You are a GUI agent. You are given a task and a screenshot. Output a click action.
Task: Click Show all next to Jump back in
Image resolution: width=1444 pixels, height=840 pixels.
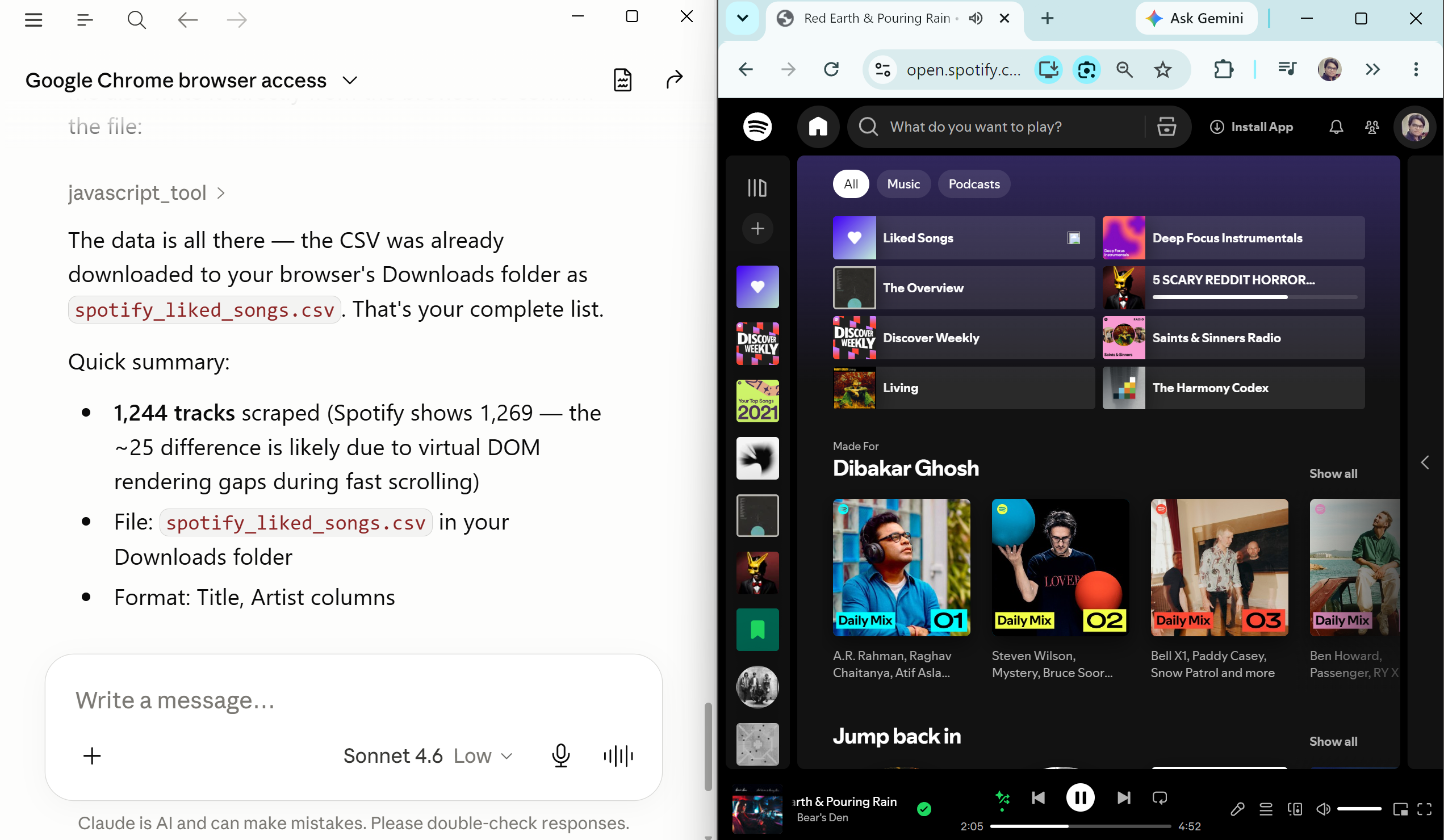[1333, 741]
